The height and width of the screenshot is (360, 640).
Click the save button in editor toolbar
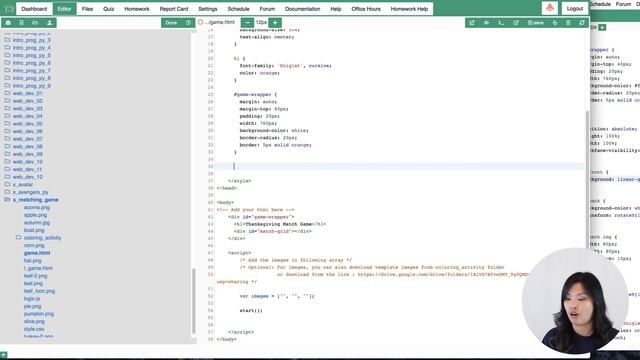[x=536, y=23]
